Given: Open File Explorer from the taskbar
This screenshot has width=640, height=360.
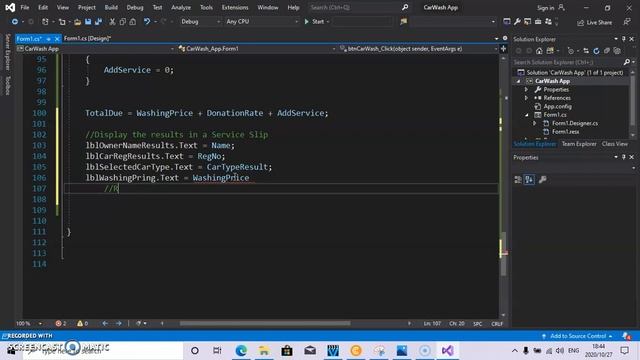Looking at the screenshot, I should click(264, 351).
